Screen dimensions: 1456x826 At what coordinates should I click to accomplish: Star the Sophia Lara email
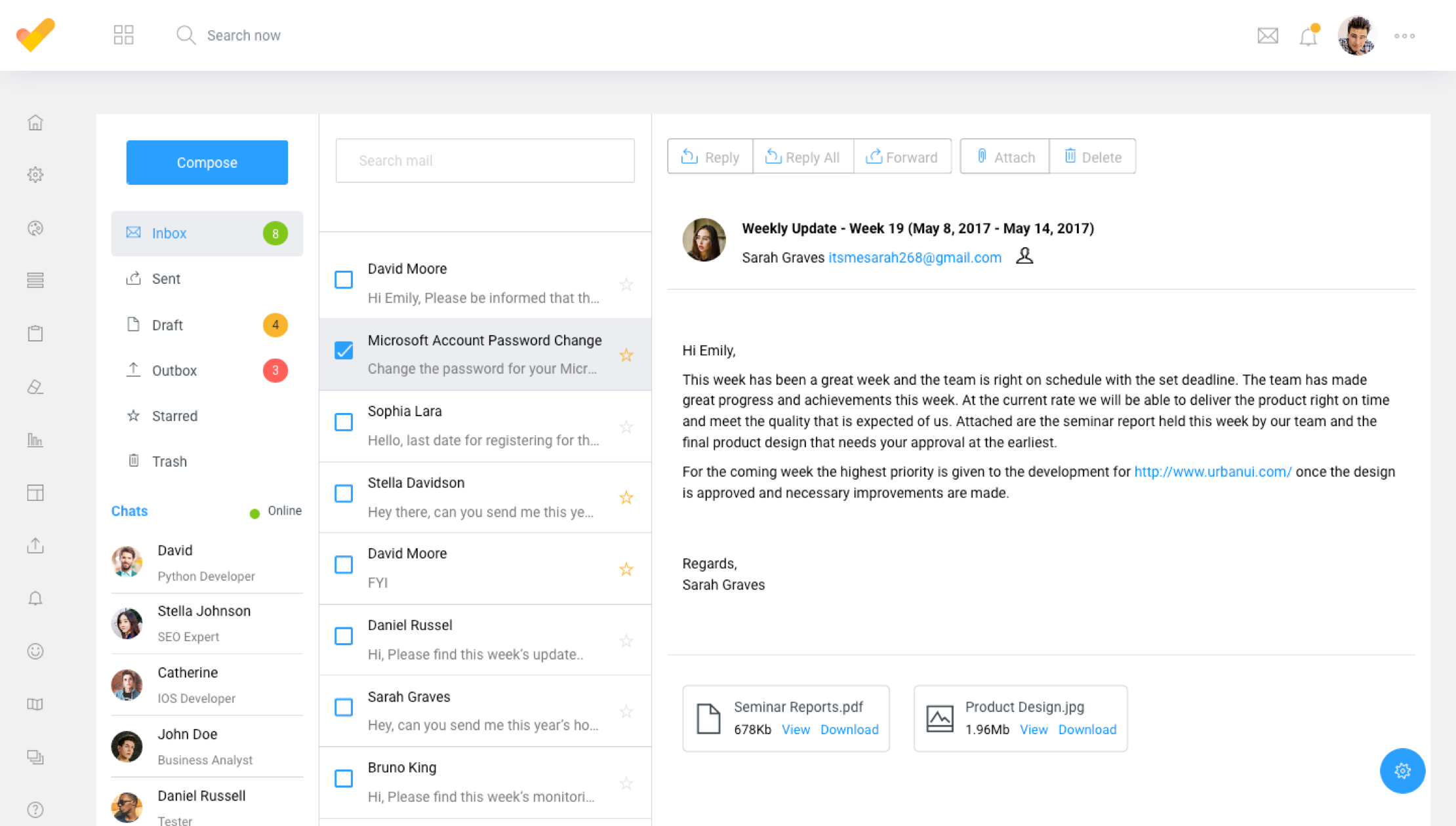(626, 427)
